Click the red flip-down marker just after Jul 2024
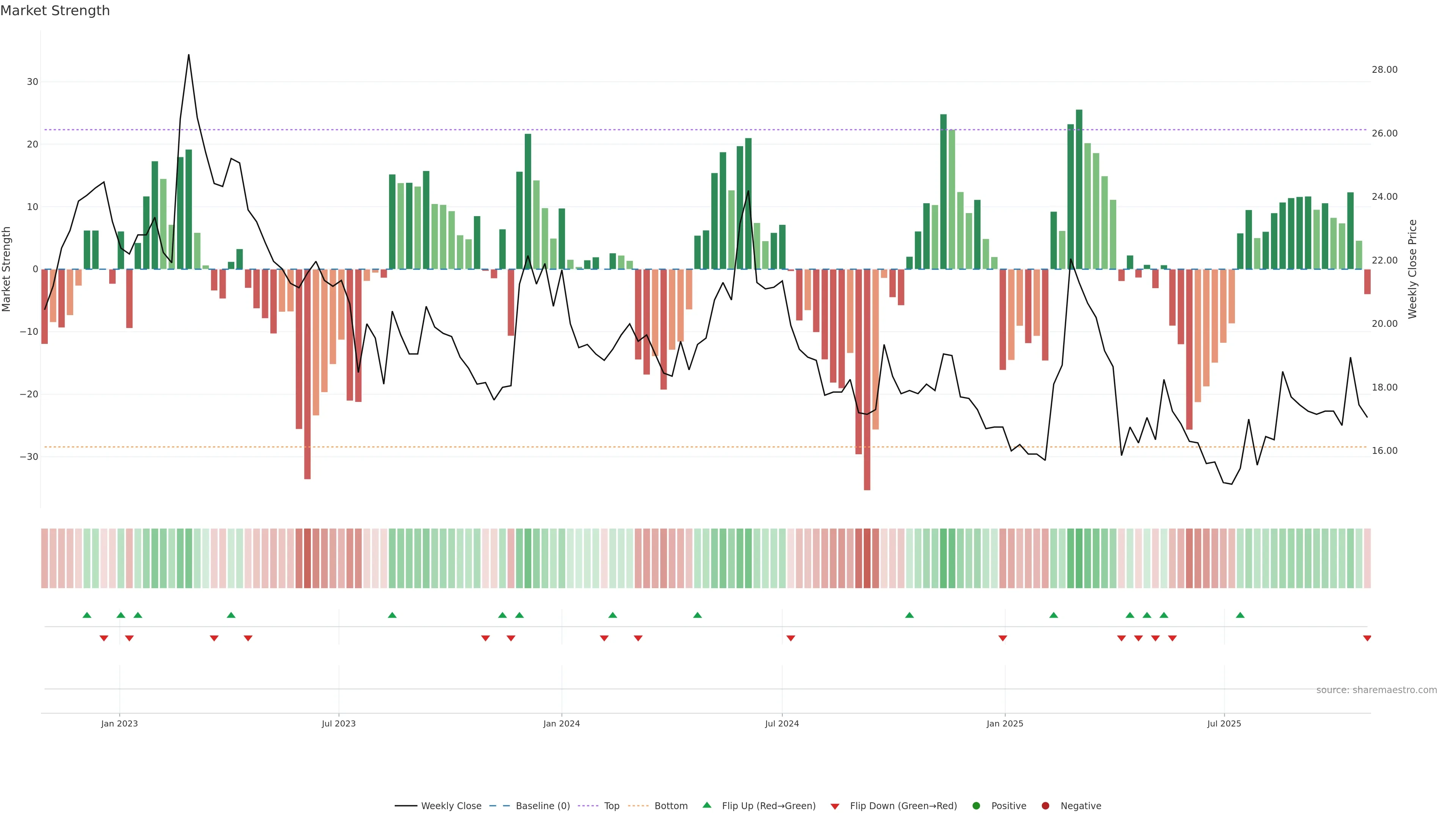 click(x=791, y=638)
